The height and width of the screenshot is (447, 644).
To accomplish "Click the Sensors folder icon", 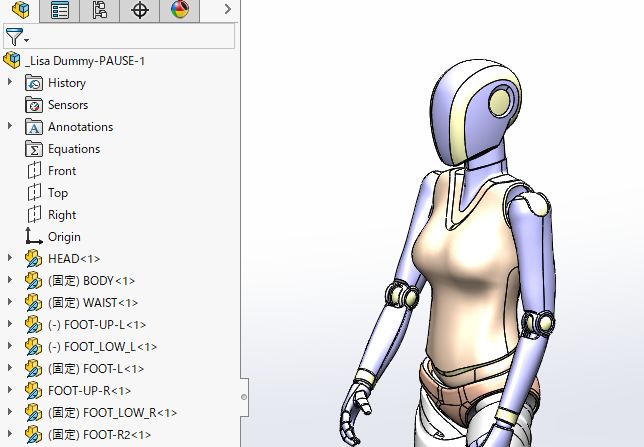I will click(34, 105).
